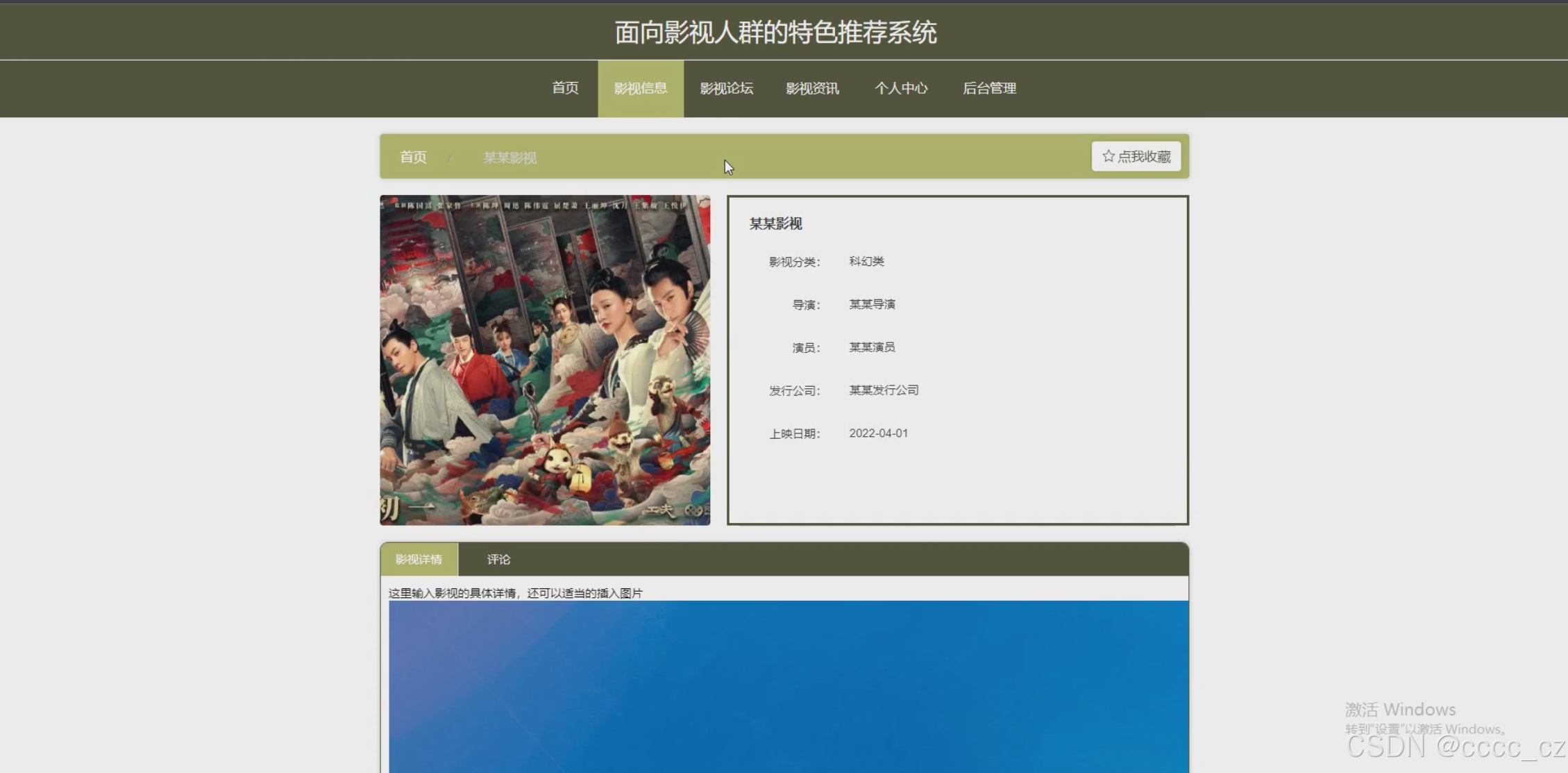Click the blue image in the details section
This screenshot has height=773, width=1568.
(788, 686)
